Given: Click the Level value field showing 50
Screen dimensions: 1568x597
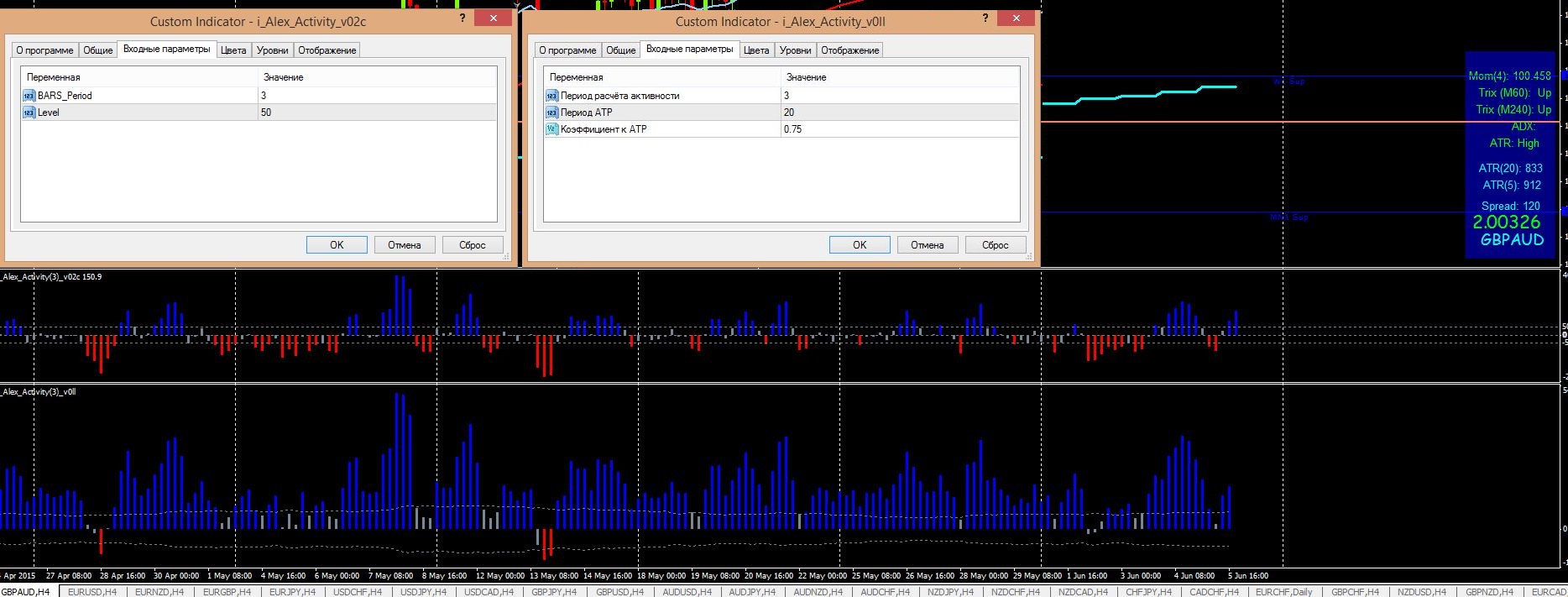Looking at the screenshot, I should (377, 113).
